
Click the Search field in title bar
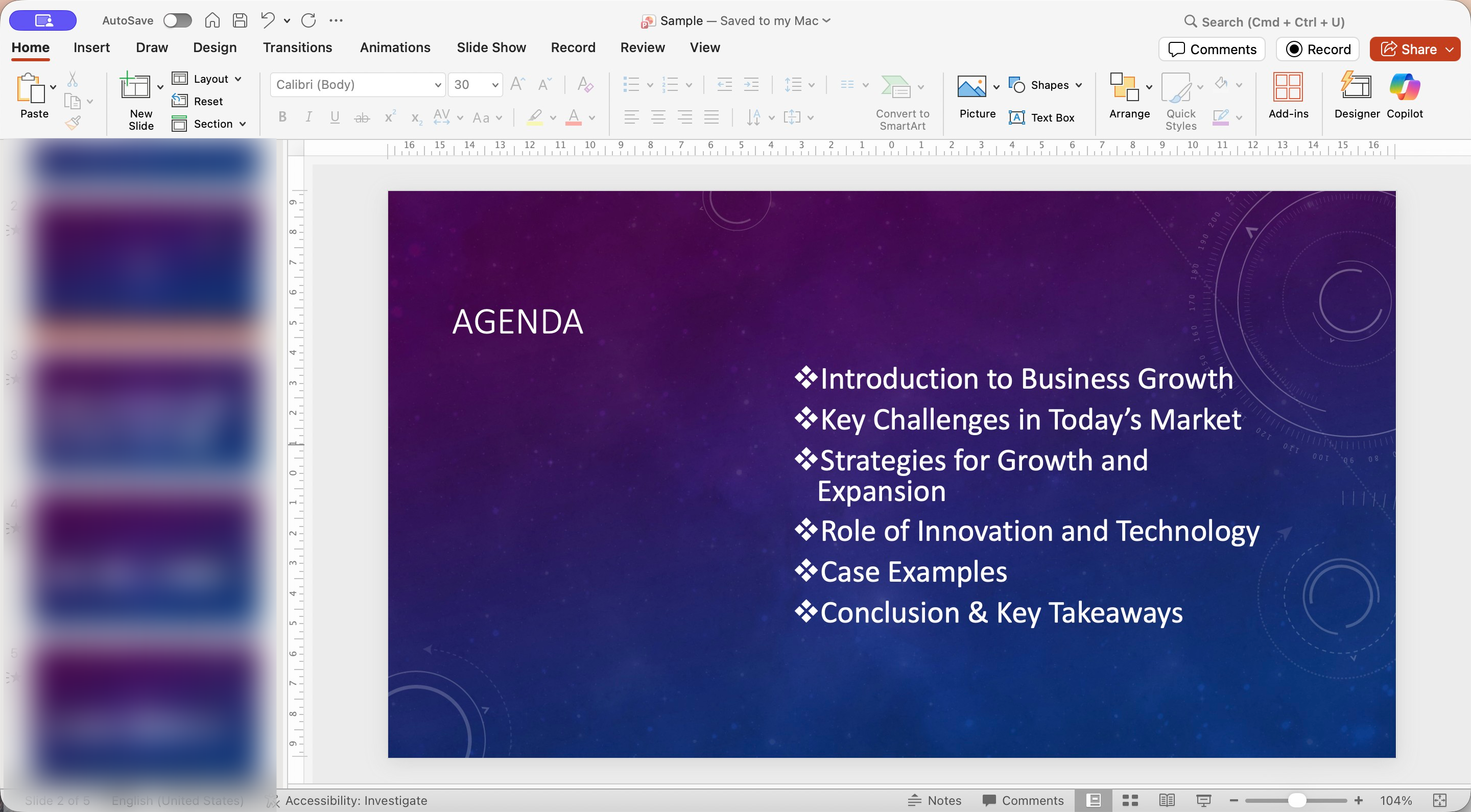click(x=1272, y=21)
